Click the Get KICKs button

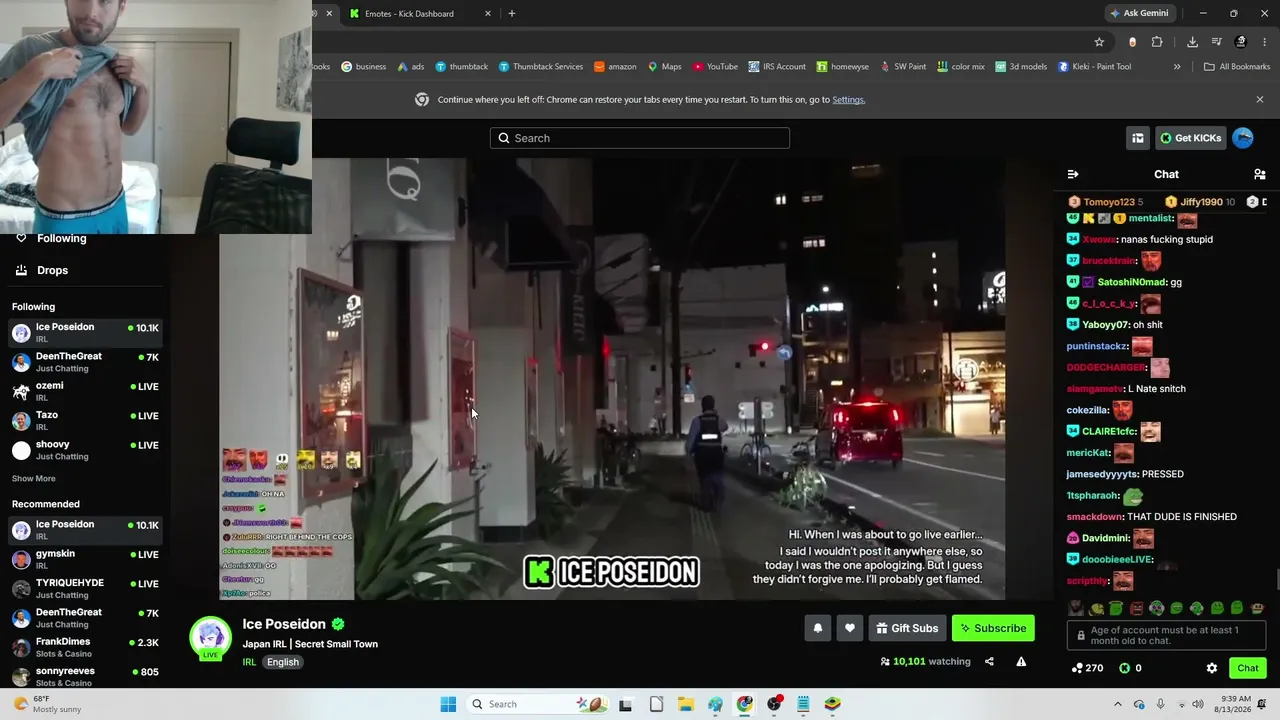tap(1191, 138)
